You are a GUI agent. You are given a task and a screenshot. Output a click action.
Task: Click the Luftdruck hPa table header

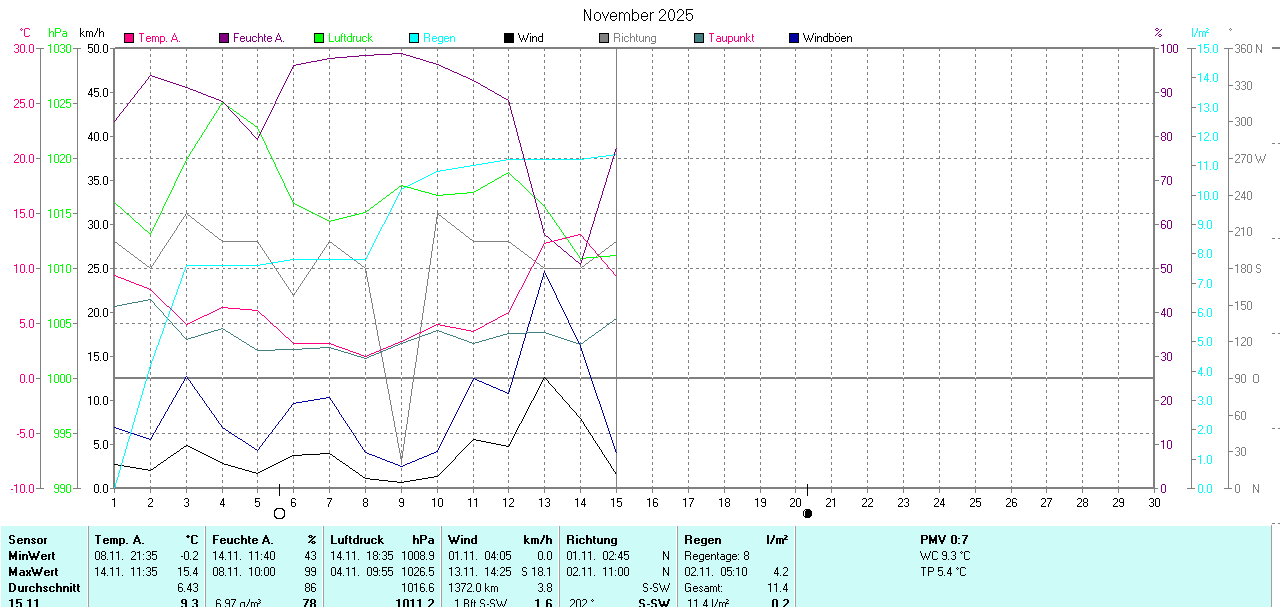[383, 540]
